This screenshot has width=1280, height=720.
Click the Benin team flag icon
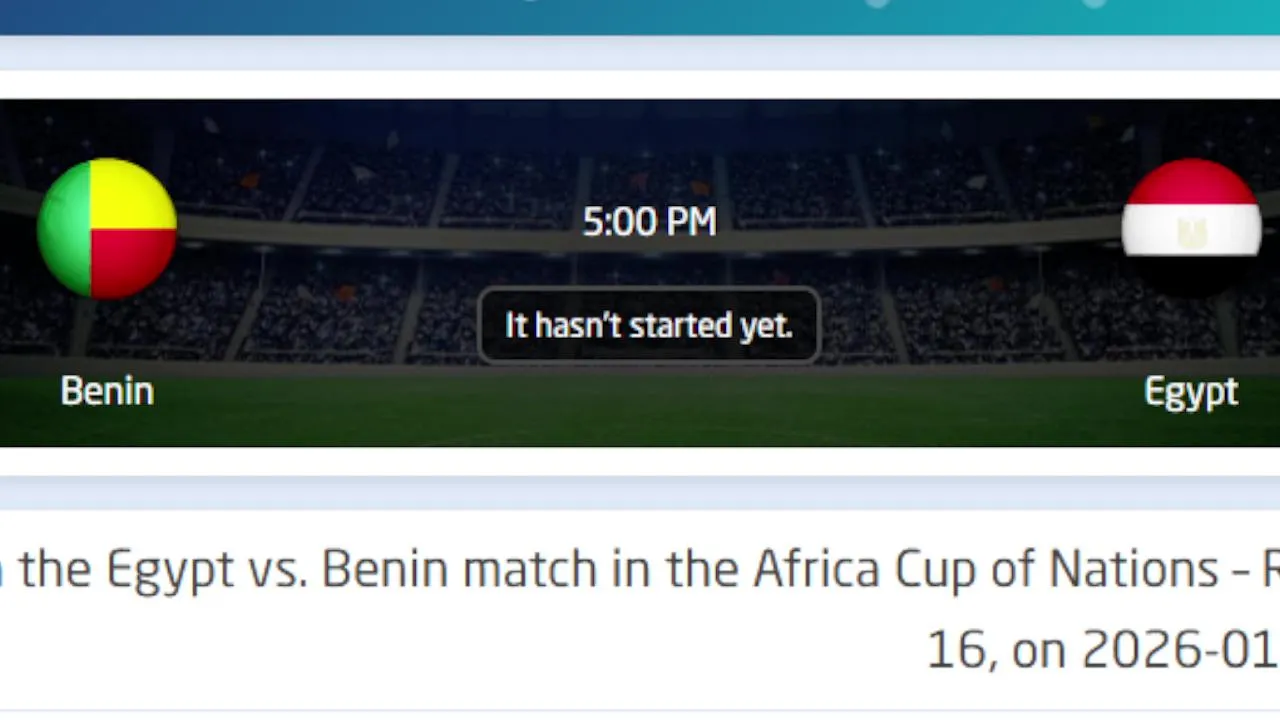(x=107, y=228)
